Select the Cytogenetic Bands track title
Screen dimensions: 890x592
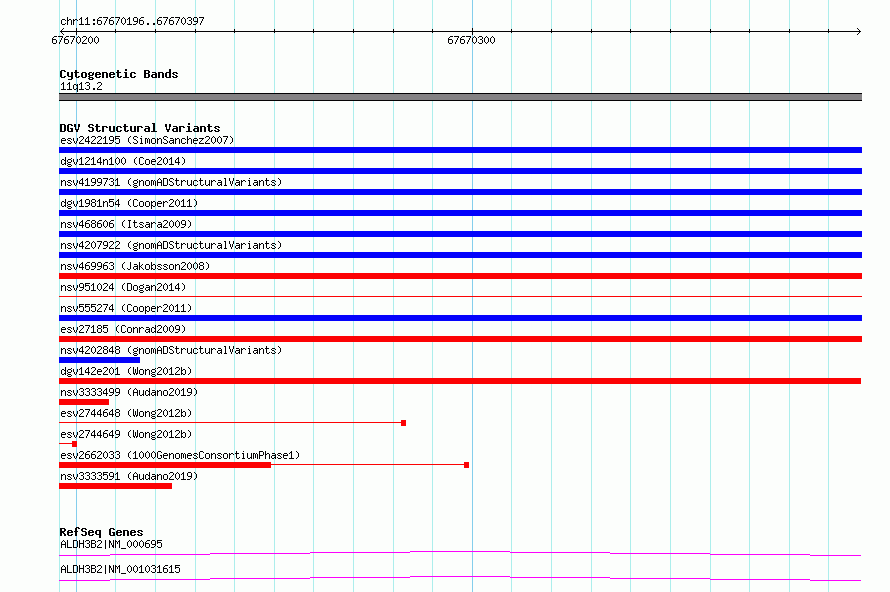(119, 74)
